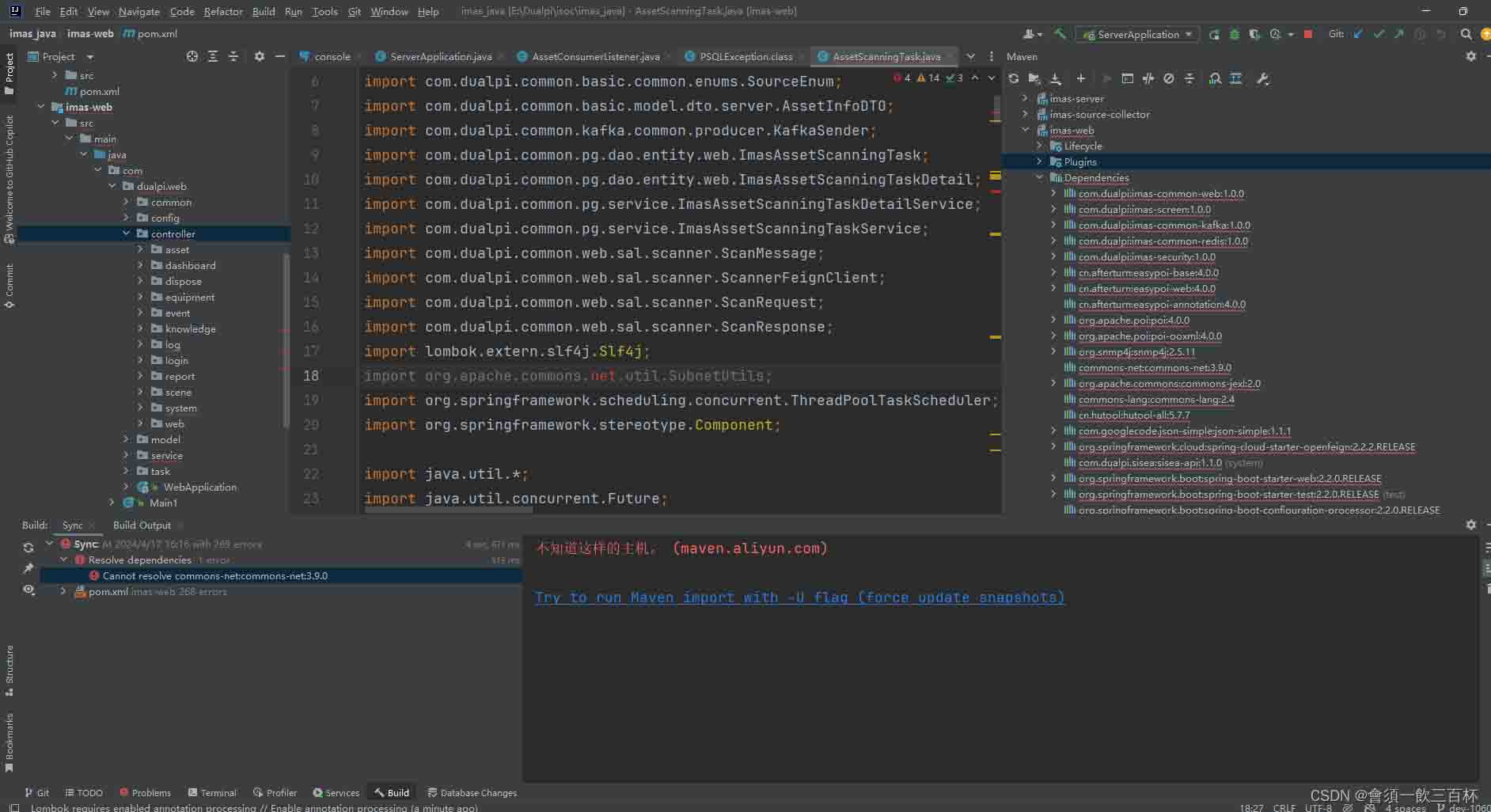This screenshot has width=1491, height=812.
Task: Open the Refactor menu
Action: 223,11
